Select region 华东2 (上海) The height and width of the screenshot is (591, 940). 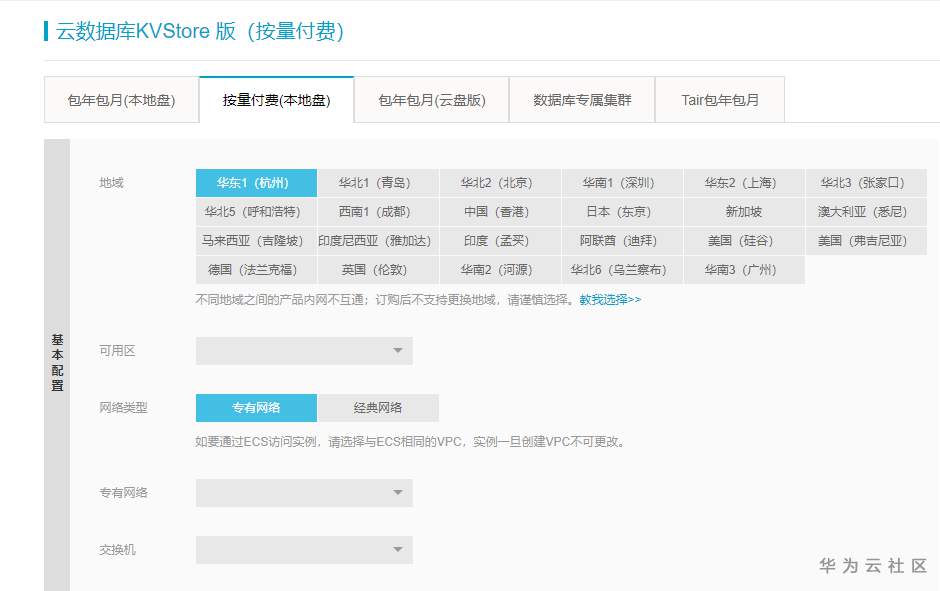(x=744, y=183)
